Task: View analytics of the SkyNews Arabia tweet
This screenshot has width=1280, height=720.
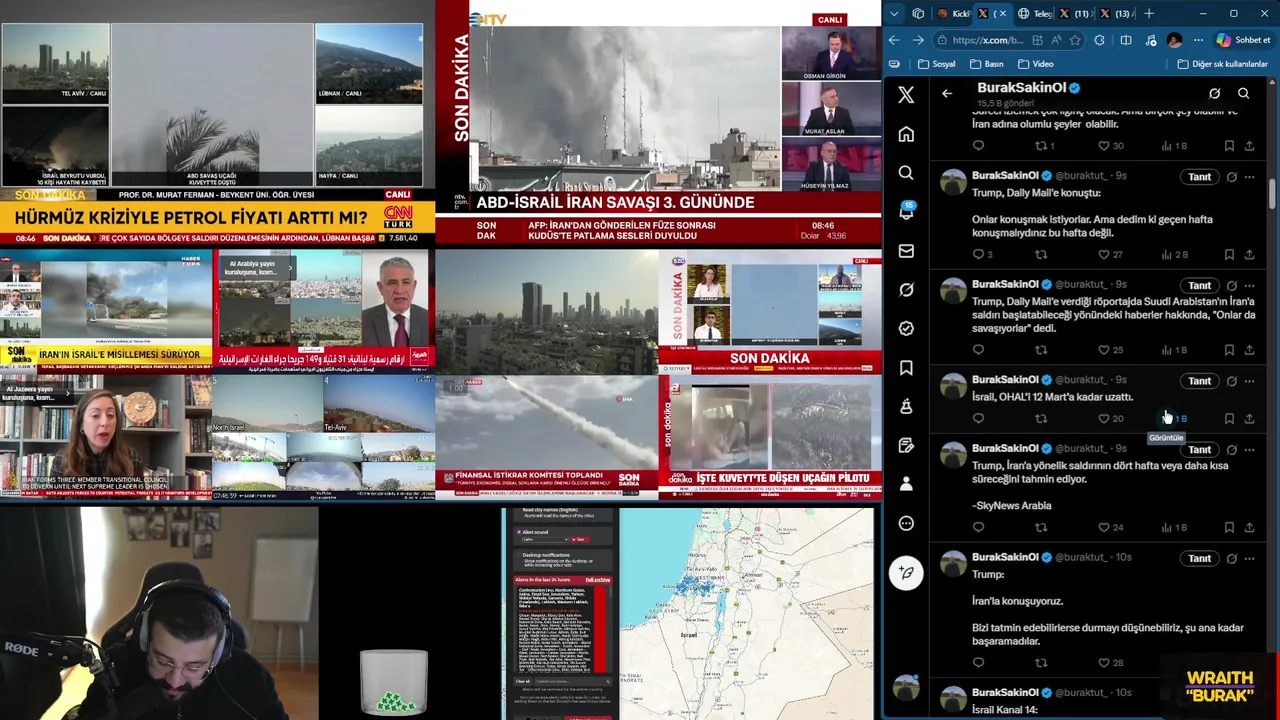Action: (x=1174, y=527)
